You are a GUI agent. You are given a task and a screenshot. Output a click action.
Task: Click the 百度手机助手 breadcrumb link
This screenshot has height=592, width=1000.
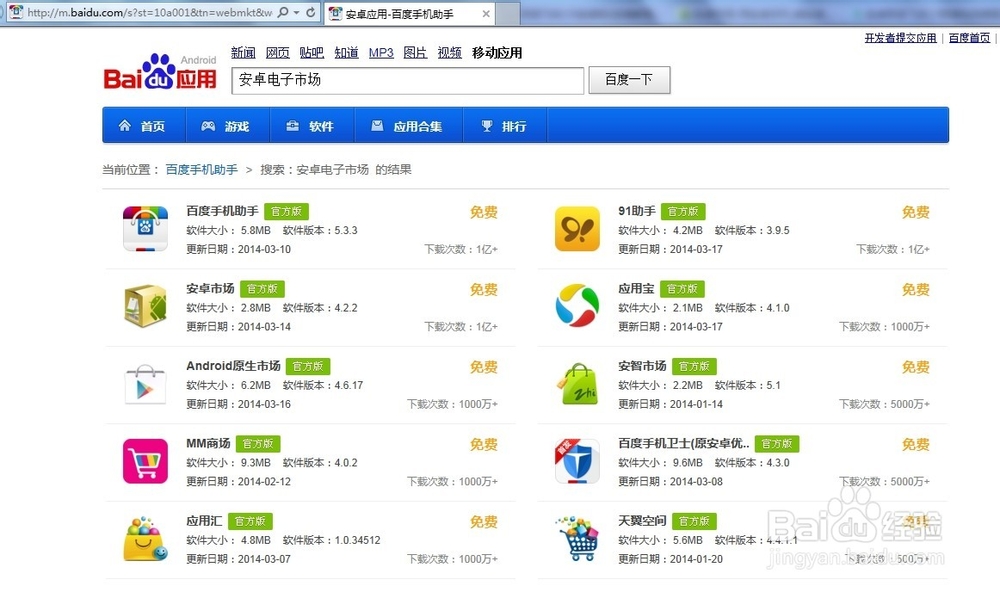(198, 169)
